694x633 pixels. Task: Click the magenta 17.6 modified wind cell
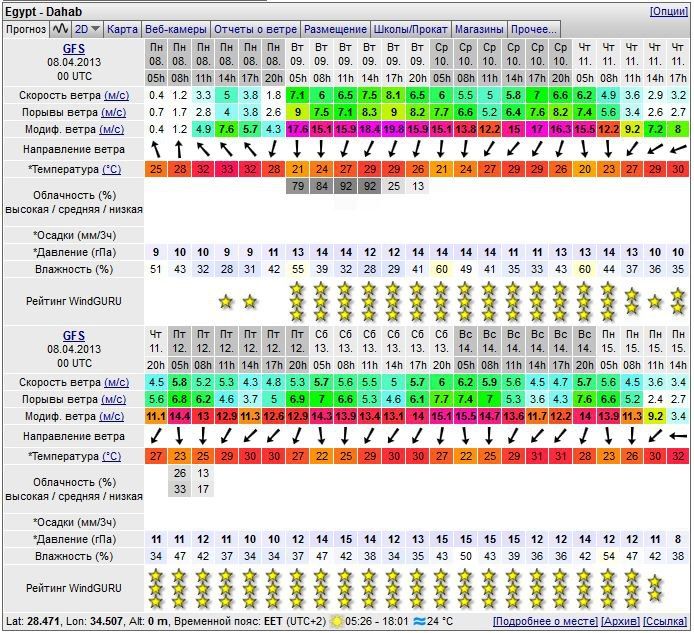[297, 129]
